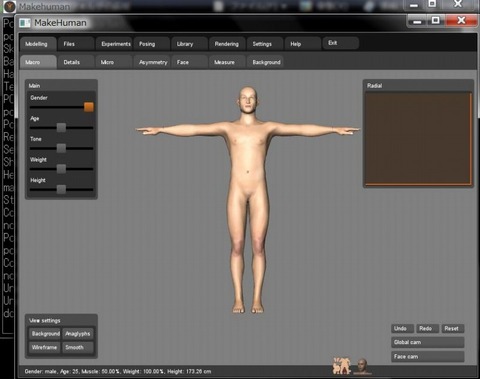Toggle Smooth view mode
This screenshot has height=379, width=480.
click(x=78, y=347)
